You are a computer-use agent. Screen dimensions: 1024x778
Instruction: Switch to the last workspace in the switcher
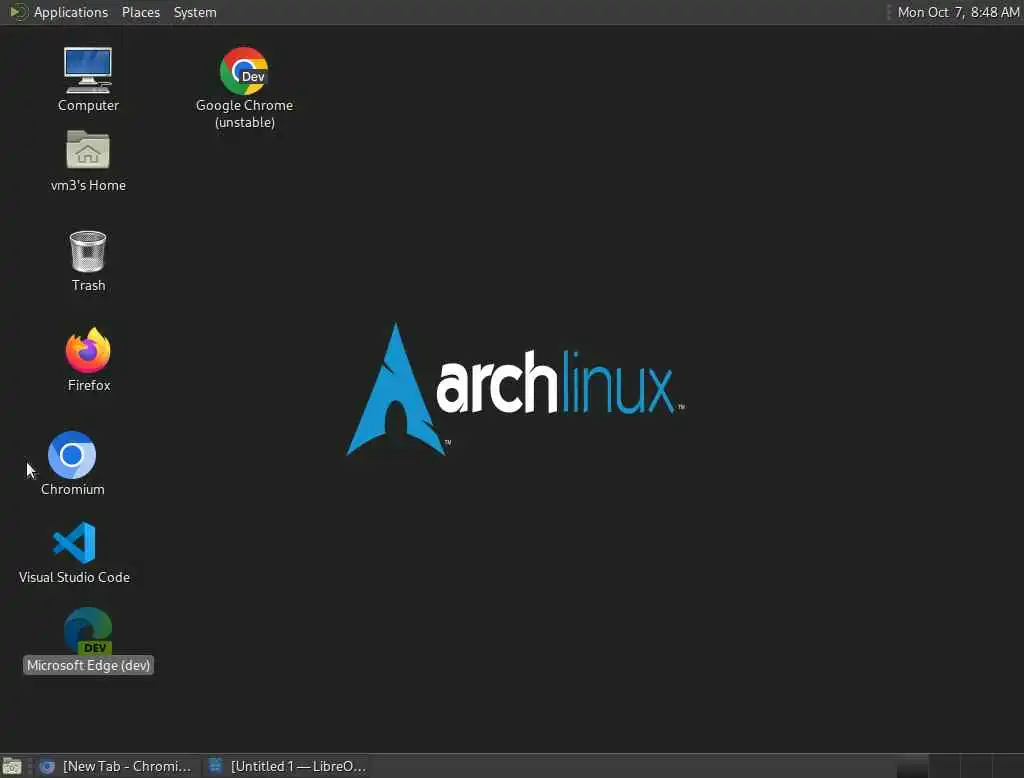1008,766
